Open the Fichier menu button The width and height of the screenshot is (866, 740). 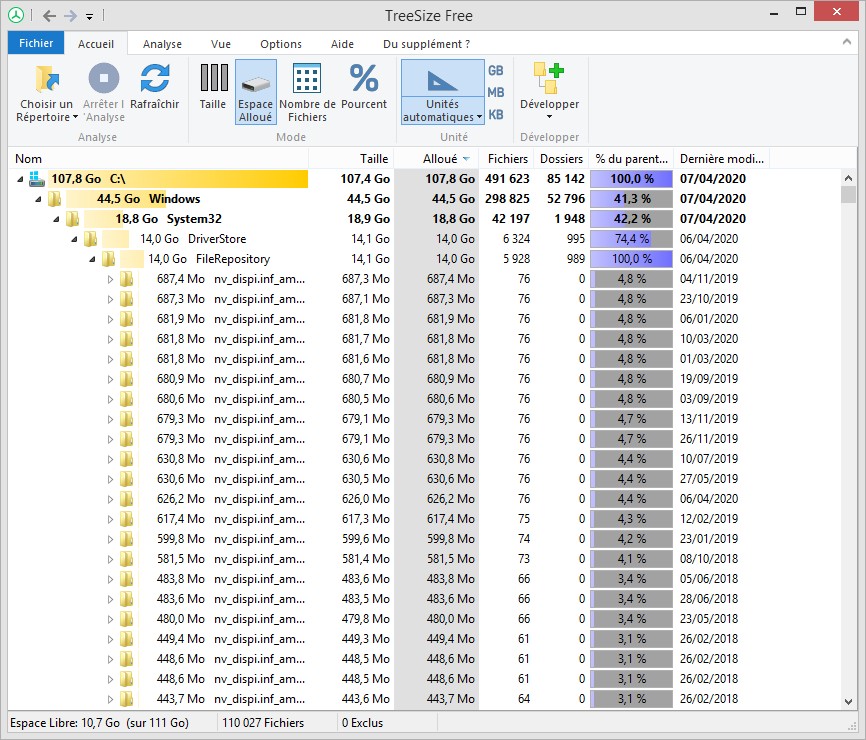click(x=36, y=43)
